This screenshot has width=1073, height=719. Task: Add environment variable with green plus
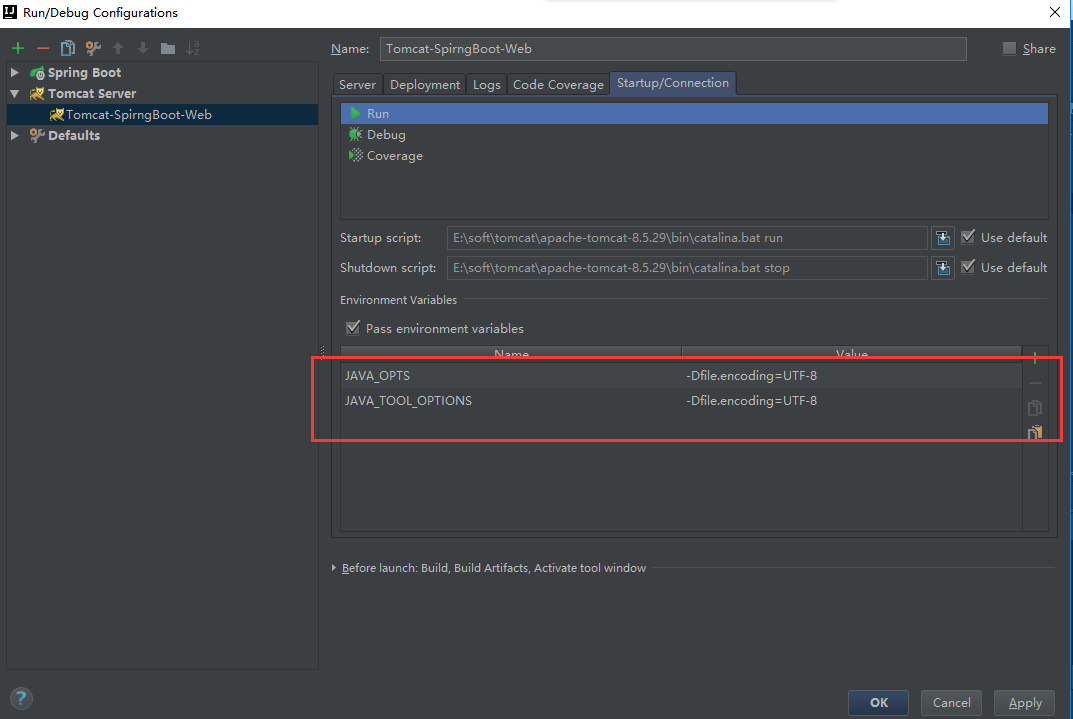(x=1035, y=357)
